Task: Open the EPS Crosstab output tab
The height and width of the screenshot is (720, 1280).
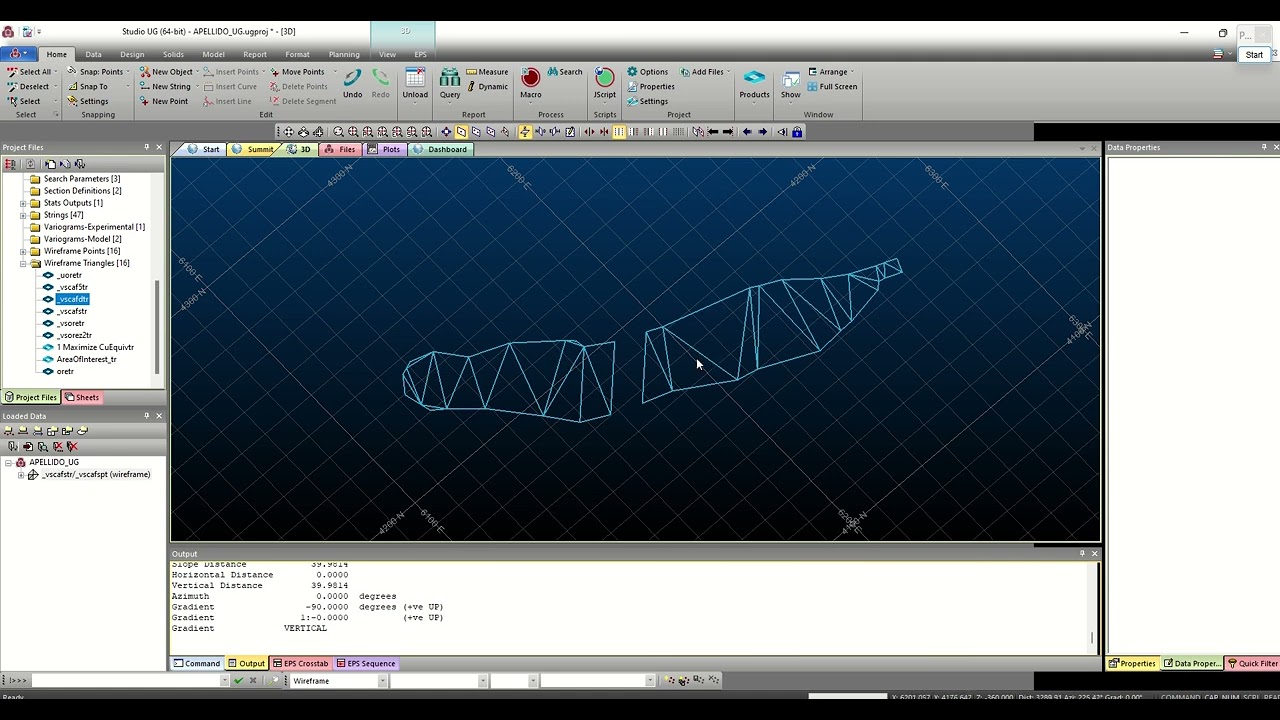Action: (301, 663)
